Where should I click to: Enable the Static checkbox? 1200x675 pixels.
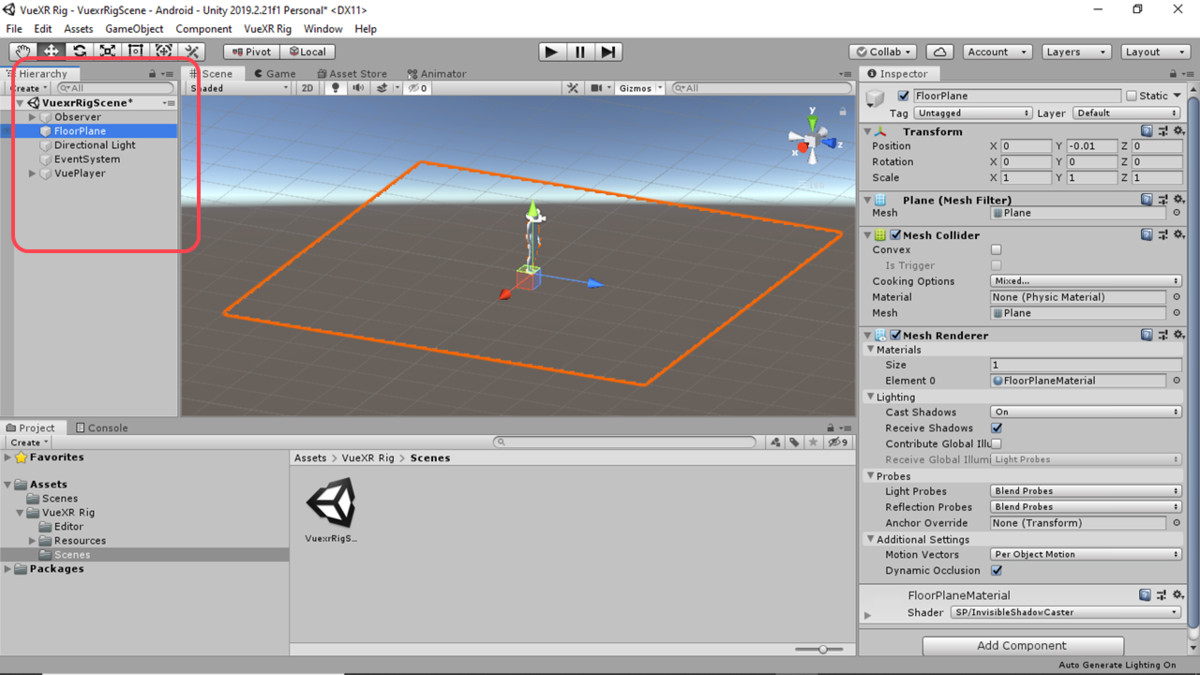point(1131,96)
